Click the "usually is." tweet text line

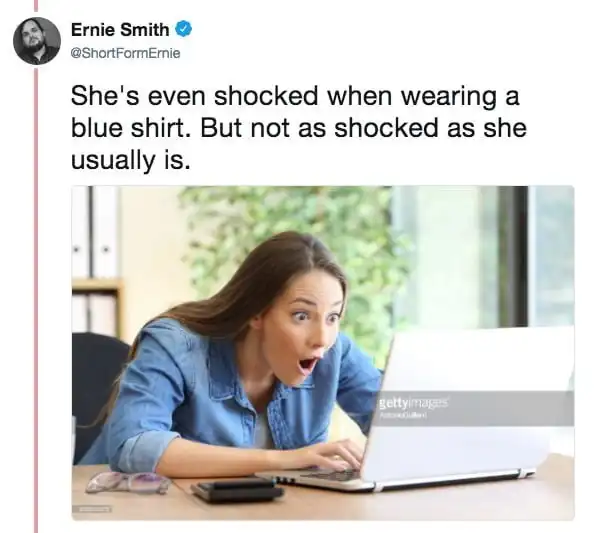coord(130,160)
